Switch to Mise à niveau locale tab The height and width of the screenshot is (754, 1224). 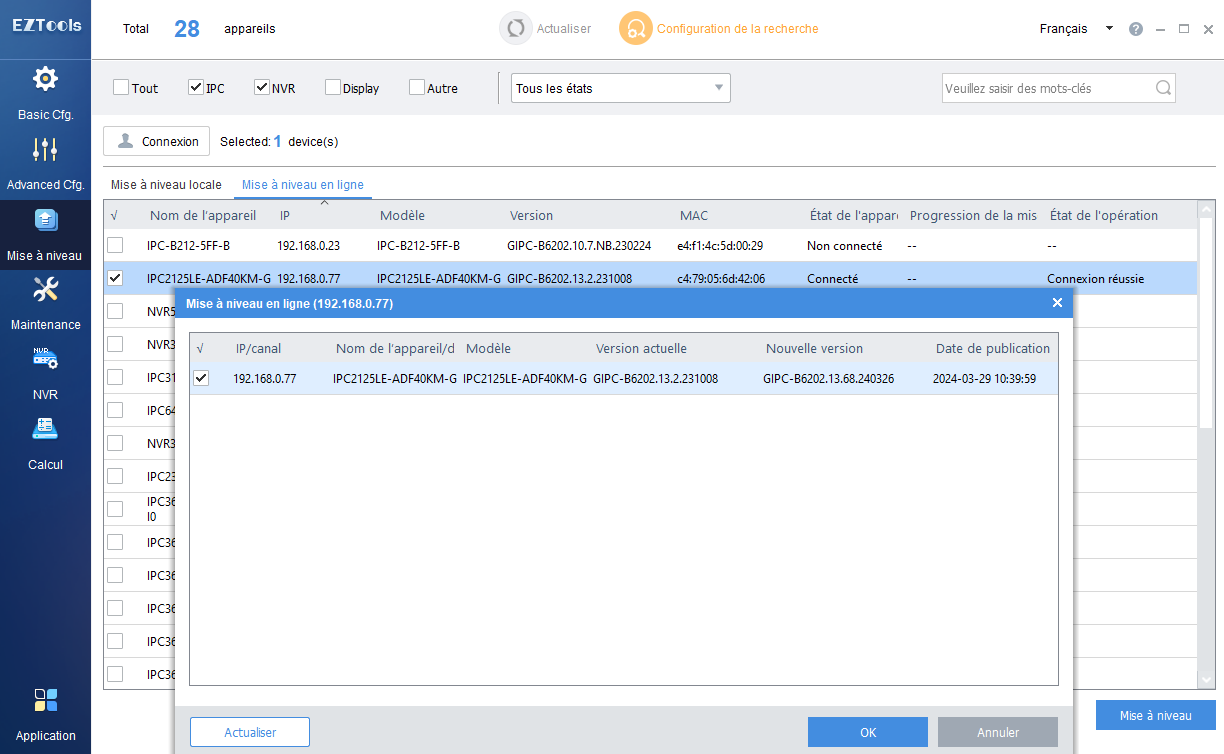point(166,185)
